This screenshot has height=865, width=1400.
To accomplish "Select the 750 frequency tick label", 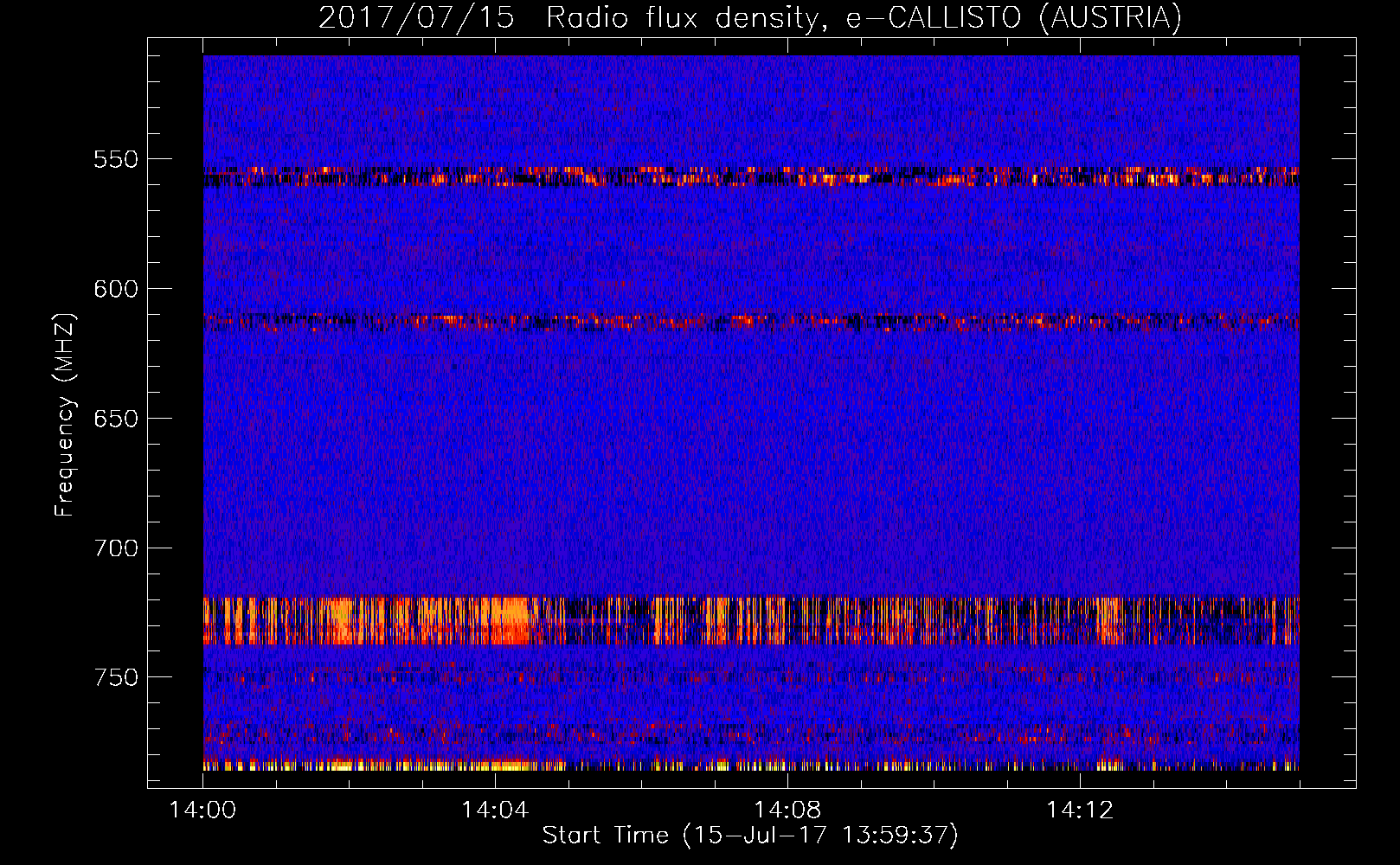I will coord(116,677).
